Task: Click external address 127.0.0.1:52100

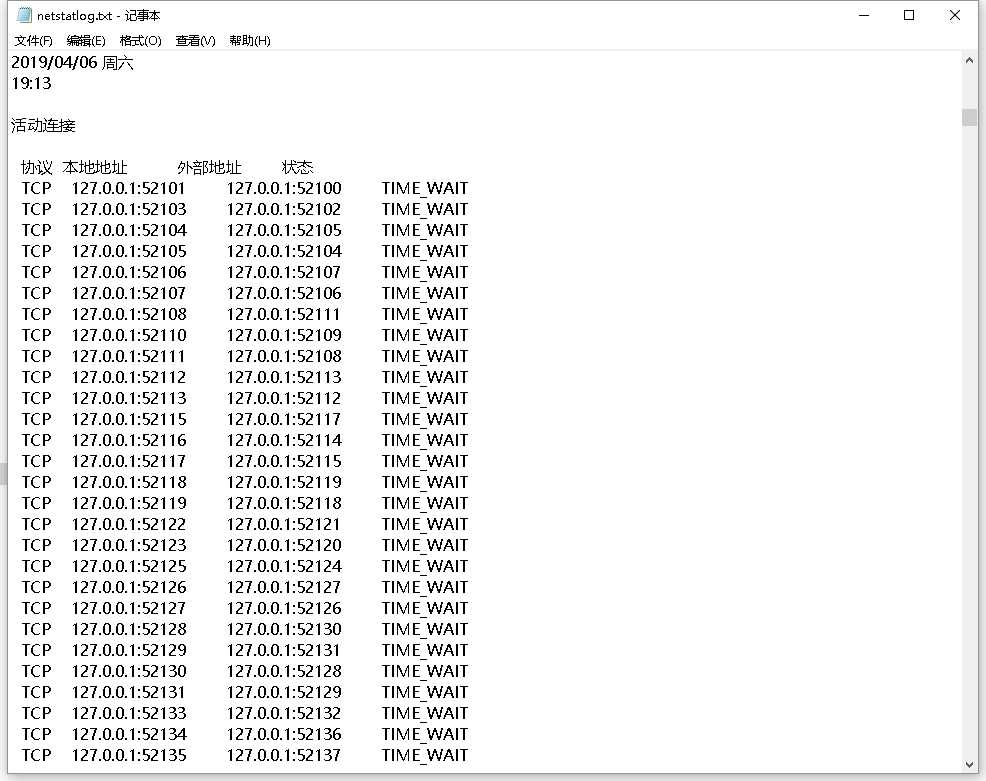Action: tap(284, 189)
